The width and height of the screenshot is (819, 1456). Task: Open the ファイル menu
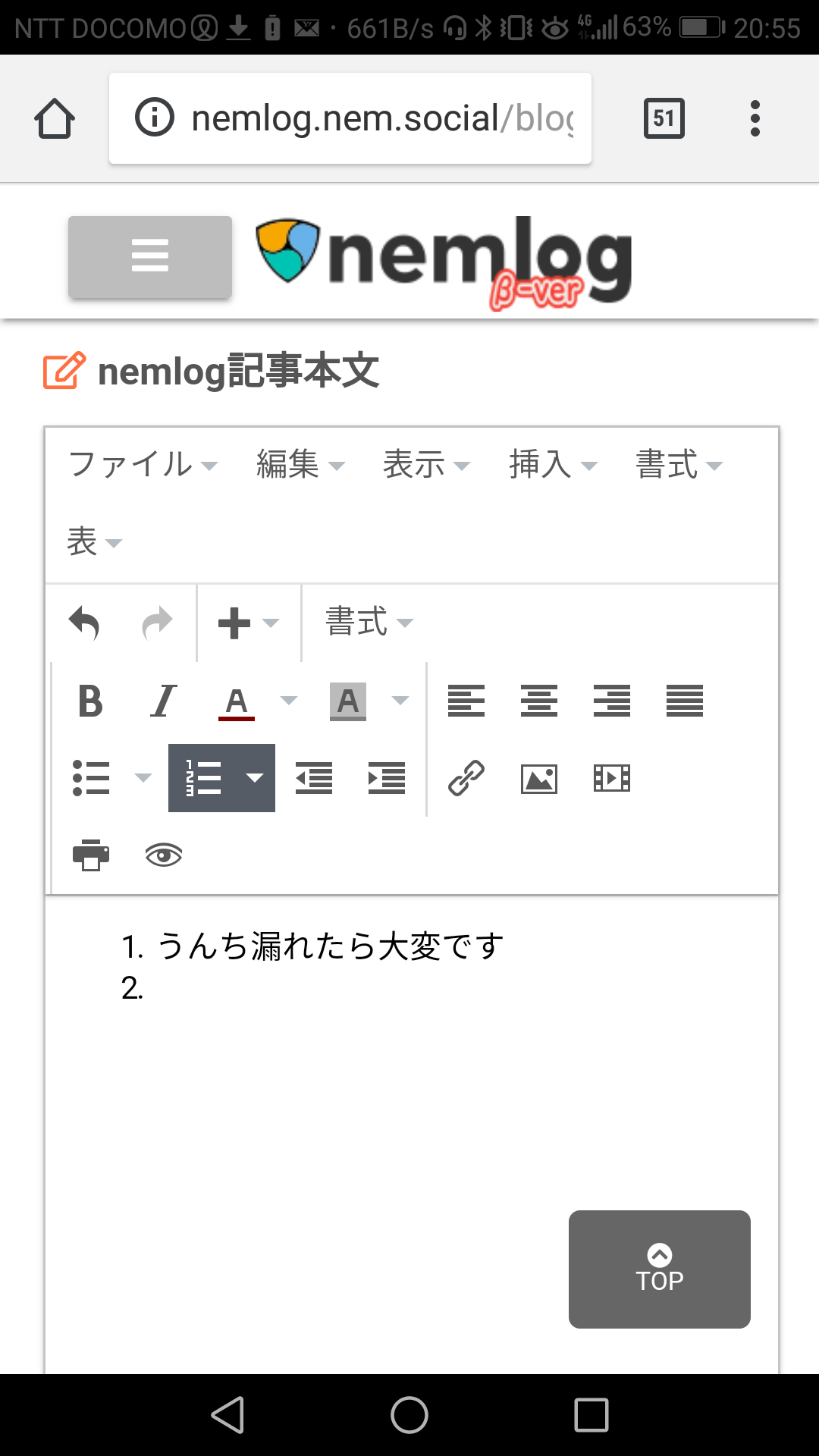[143, 464]
